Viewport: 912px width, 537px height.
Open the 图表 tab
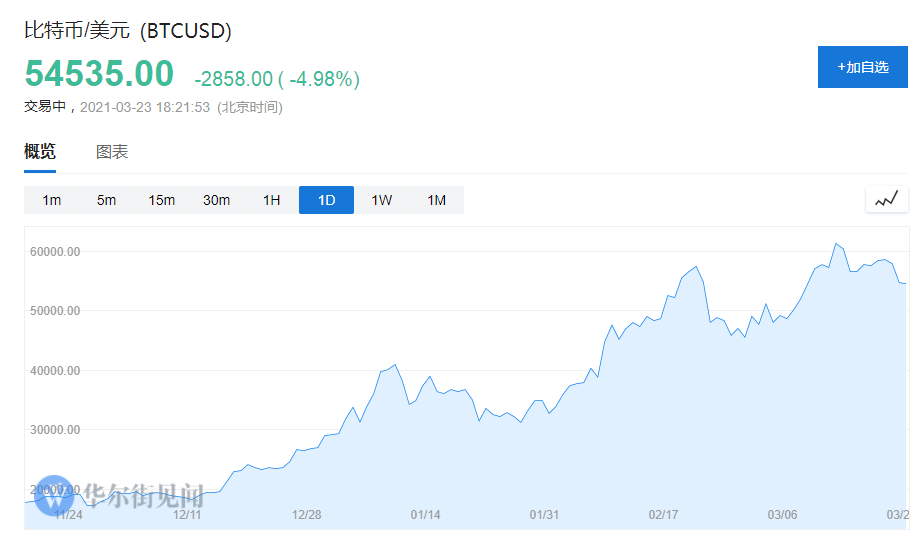point(112,152)
